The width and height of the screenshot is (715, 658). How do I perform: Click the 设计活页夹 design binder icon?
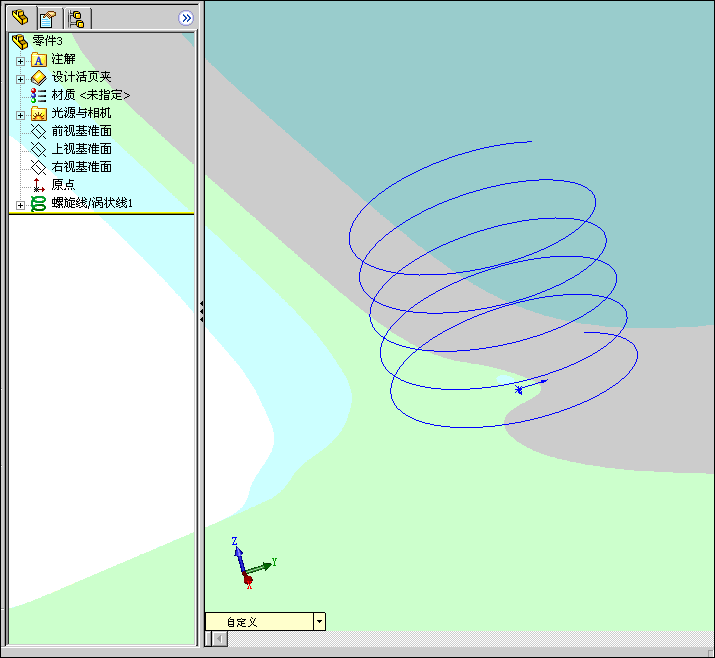pyautogui.click(x=39, y=78)
